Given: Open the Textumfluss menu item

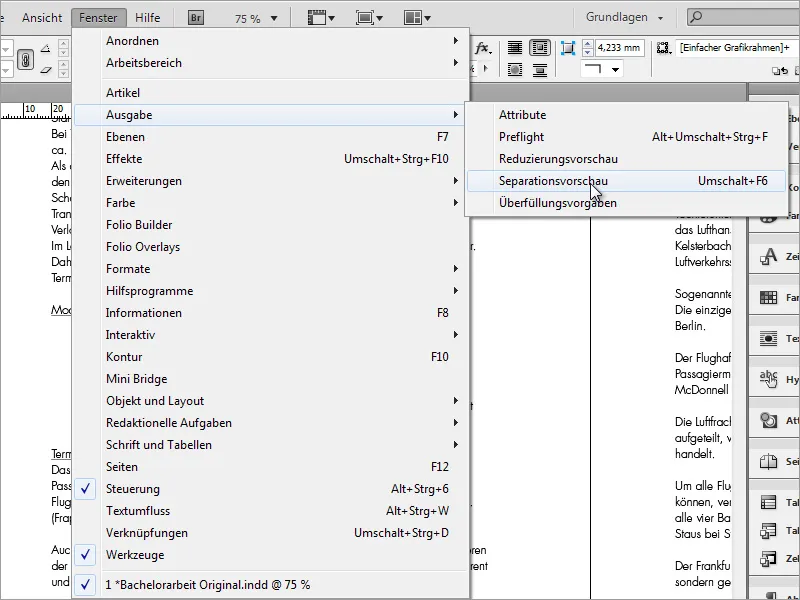Looking at the screenshot, I should click(x=271, y=511).
